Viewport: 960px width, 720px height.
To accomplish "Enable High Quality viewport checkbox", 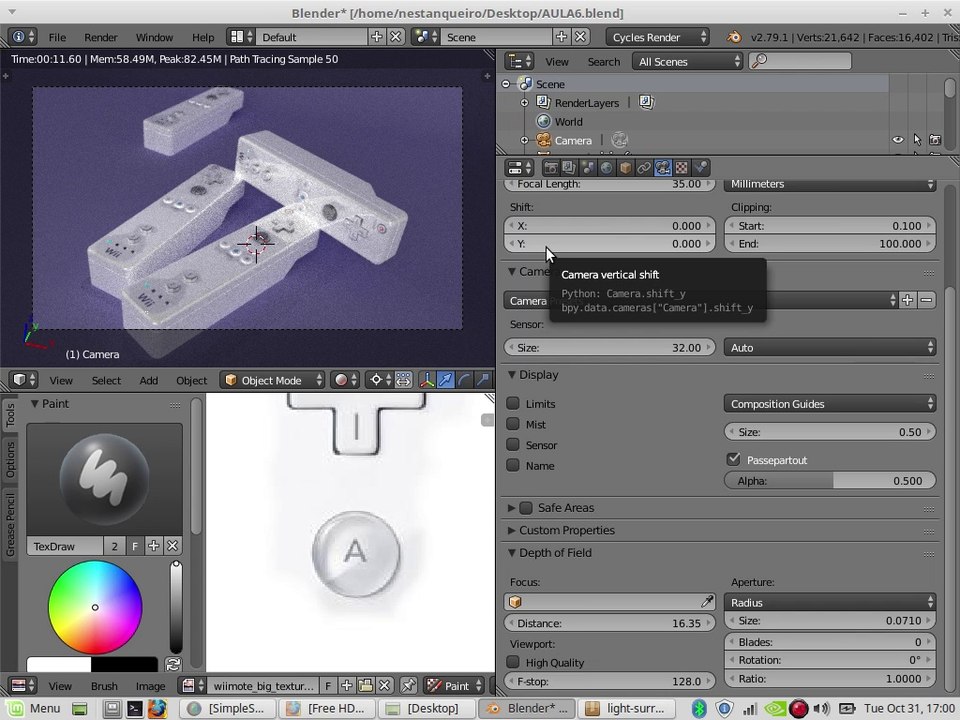I will point(513,662).
